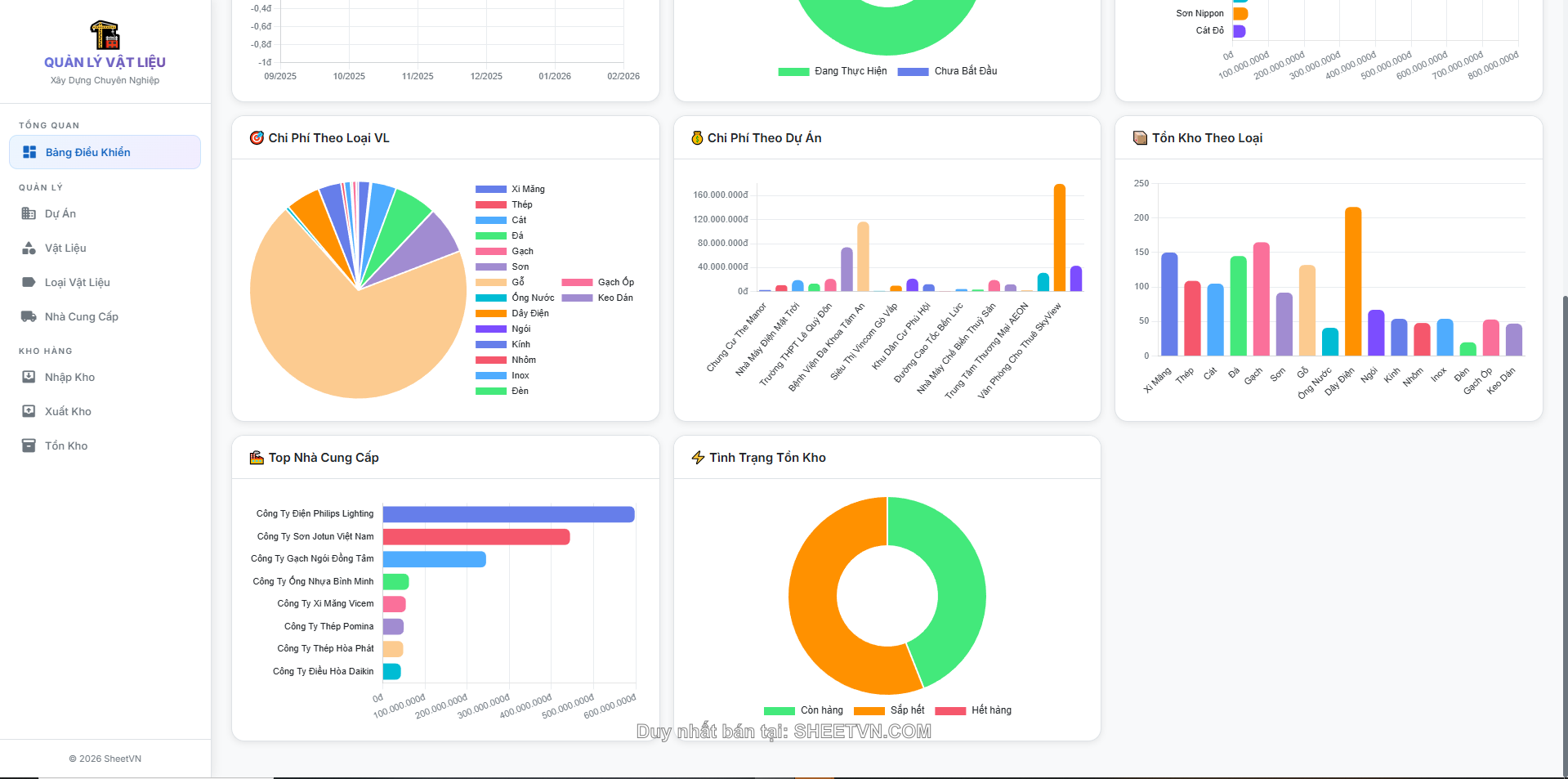Image resolution: width=1568 pixels, height=779 pixels.
Task: Click the Nhập Kho download icon
Action: tap(29, 377)
